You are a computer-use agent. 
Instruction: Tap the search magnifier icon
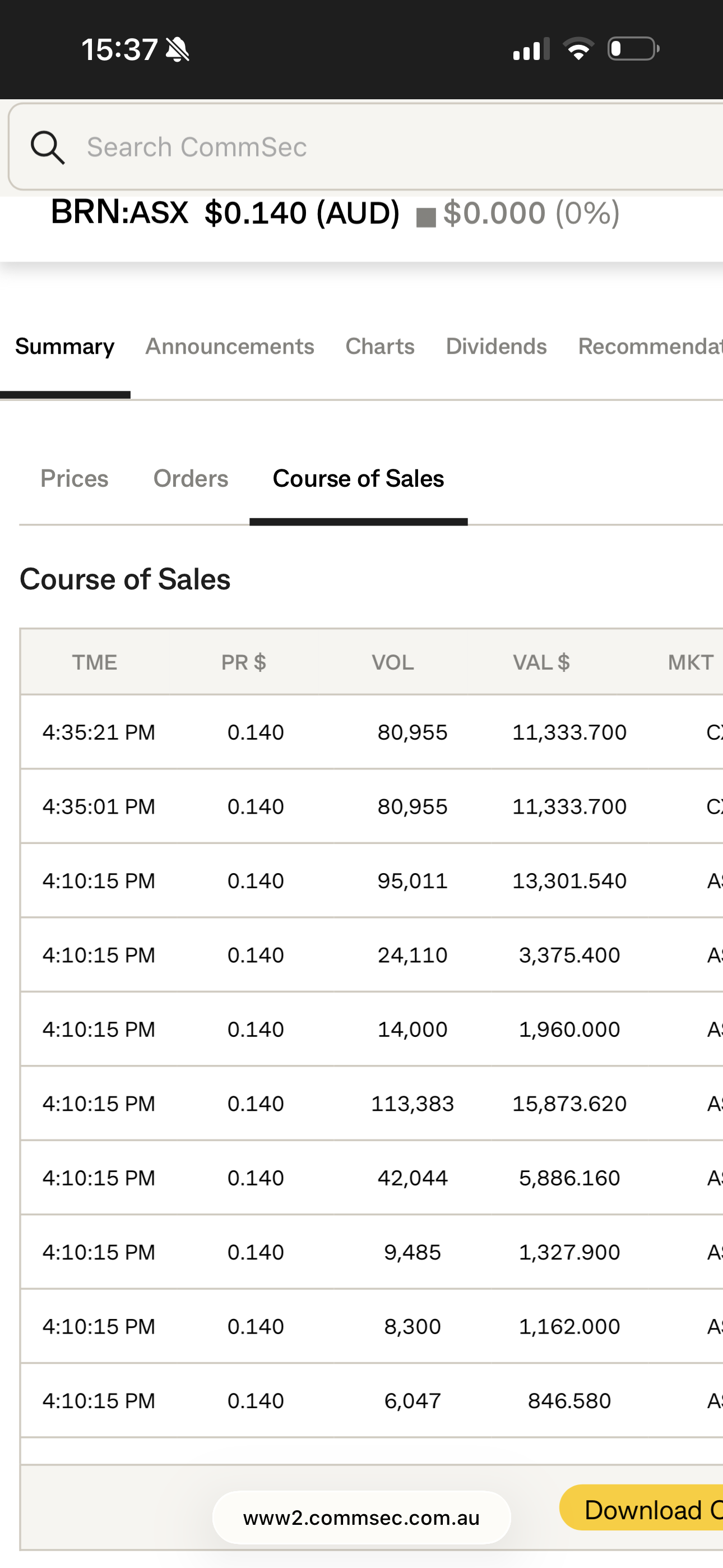[48, 147]
